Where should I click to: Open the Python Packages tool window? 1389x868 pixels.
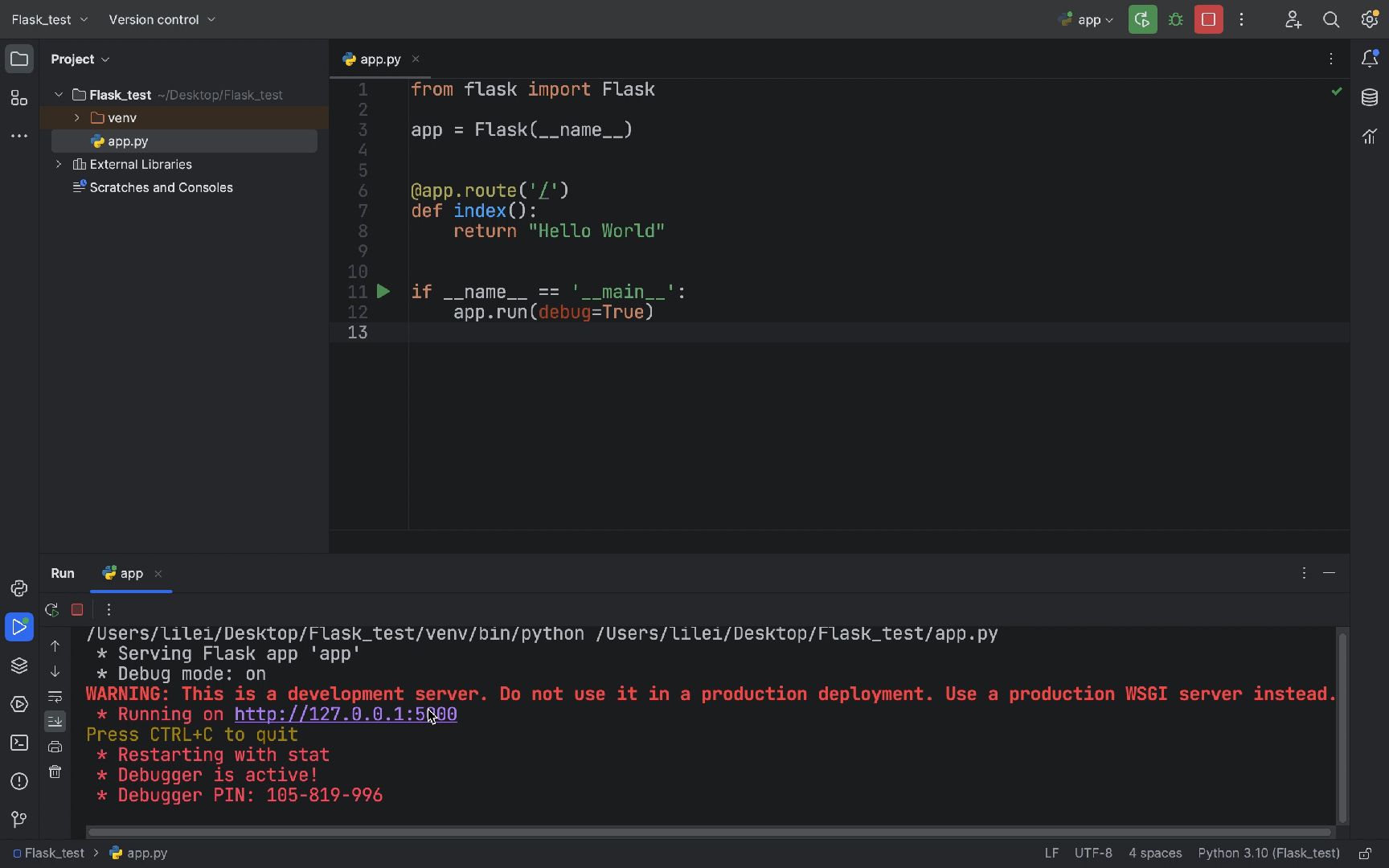(19, 665)
